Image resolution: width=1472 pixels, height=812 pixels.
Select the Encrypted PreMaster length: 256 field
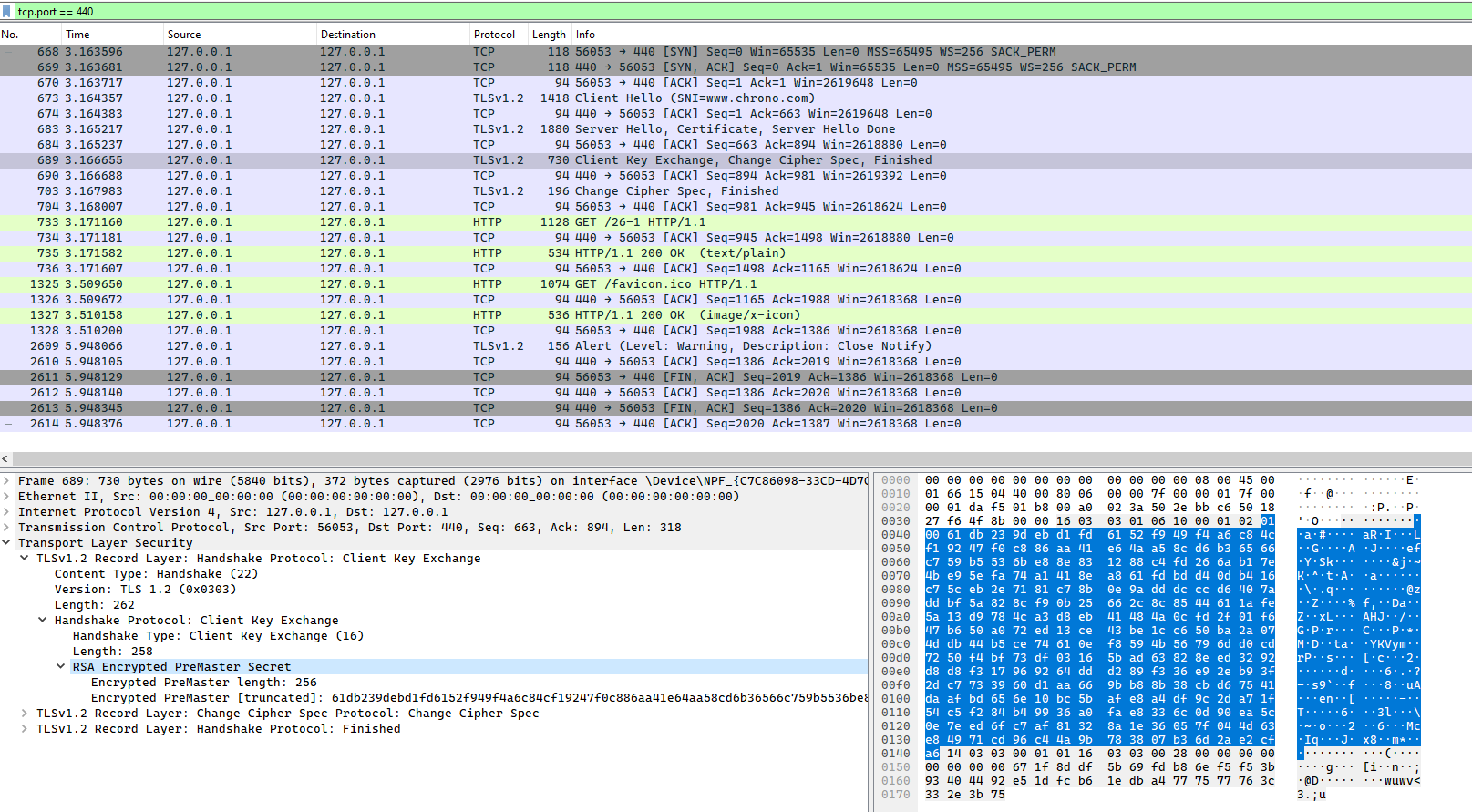203,683
